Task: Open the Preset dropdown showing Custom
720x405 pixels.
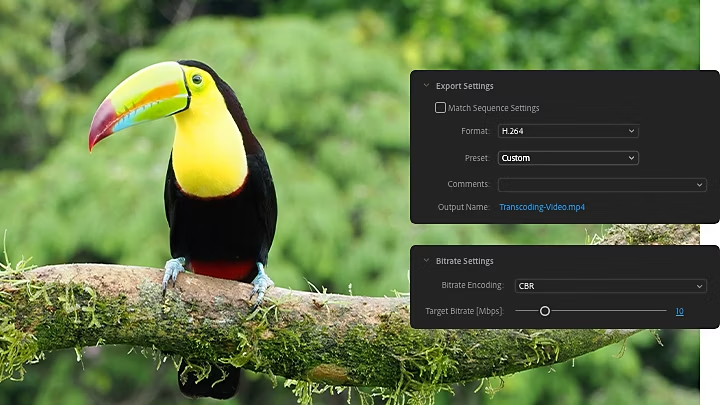Action: 568,158
